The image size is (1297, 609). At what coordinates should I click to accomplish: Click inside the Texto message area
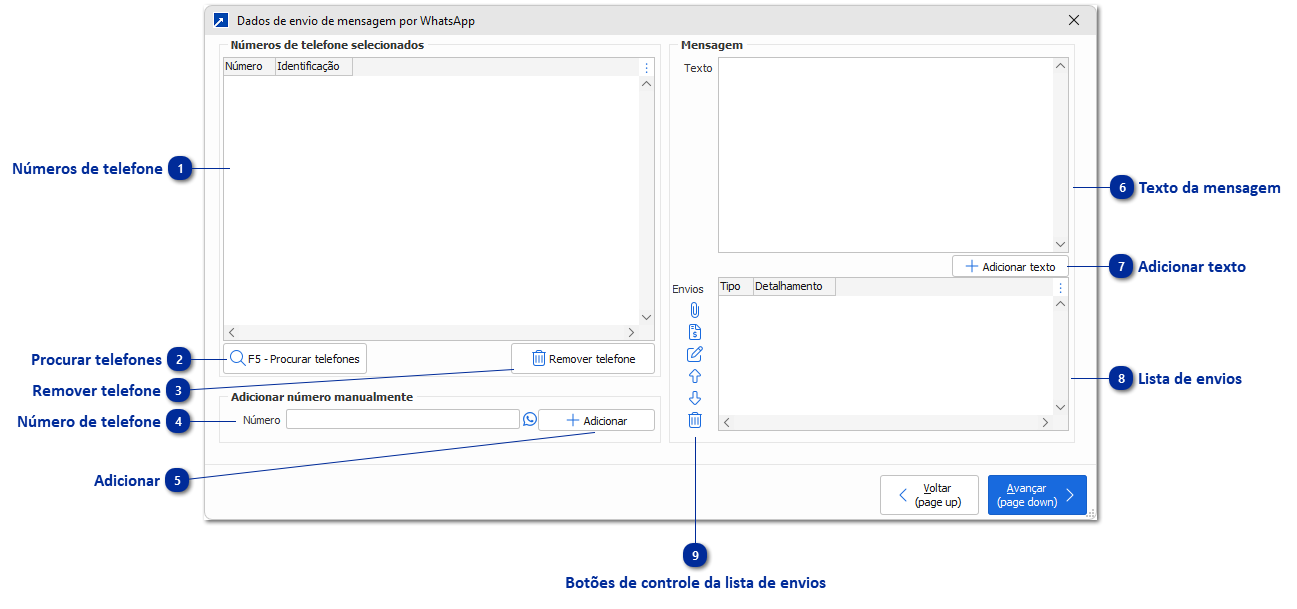coord(886,155)
